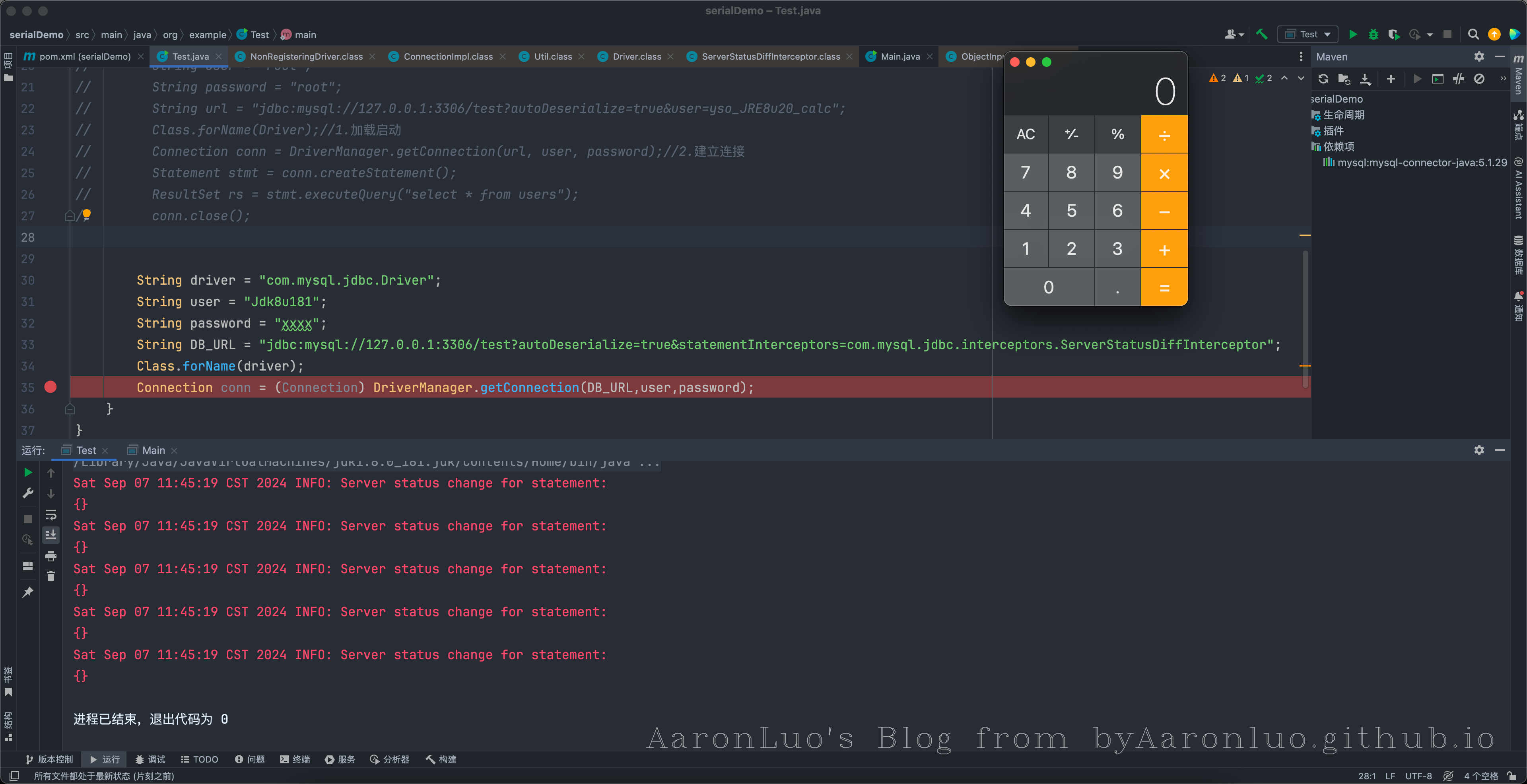Expand the 生命周期 Maven node

tap(1342, 115)
